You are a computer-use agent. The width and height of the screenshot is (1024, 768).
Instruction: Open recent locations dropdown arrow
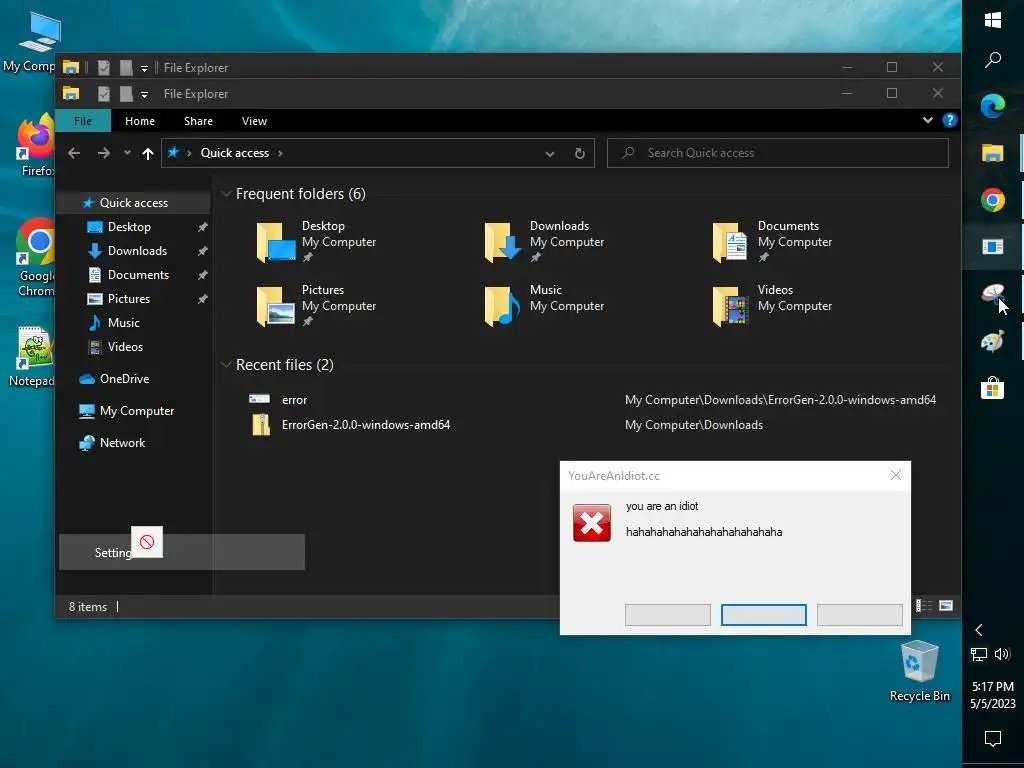pos(127,153)
